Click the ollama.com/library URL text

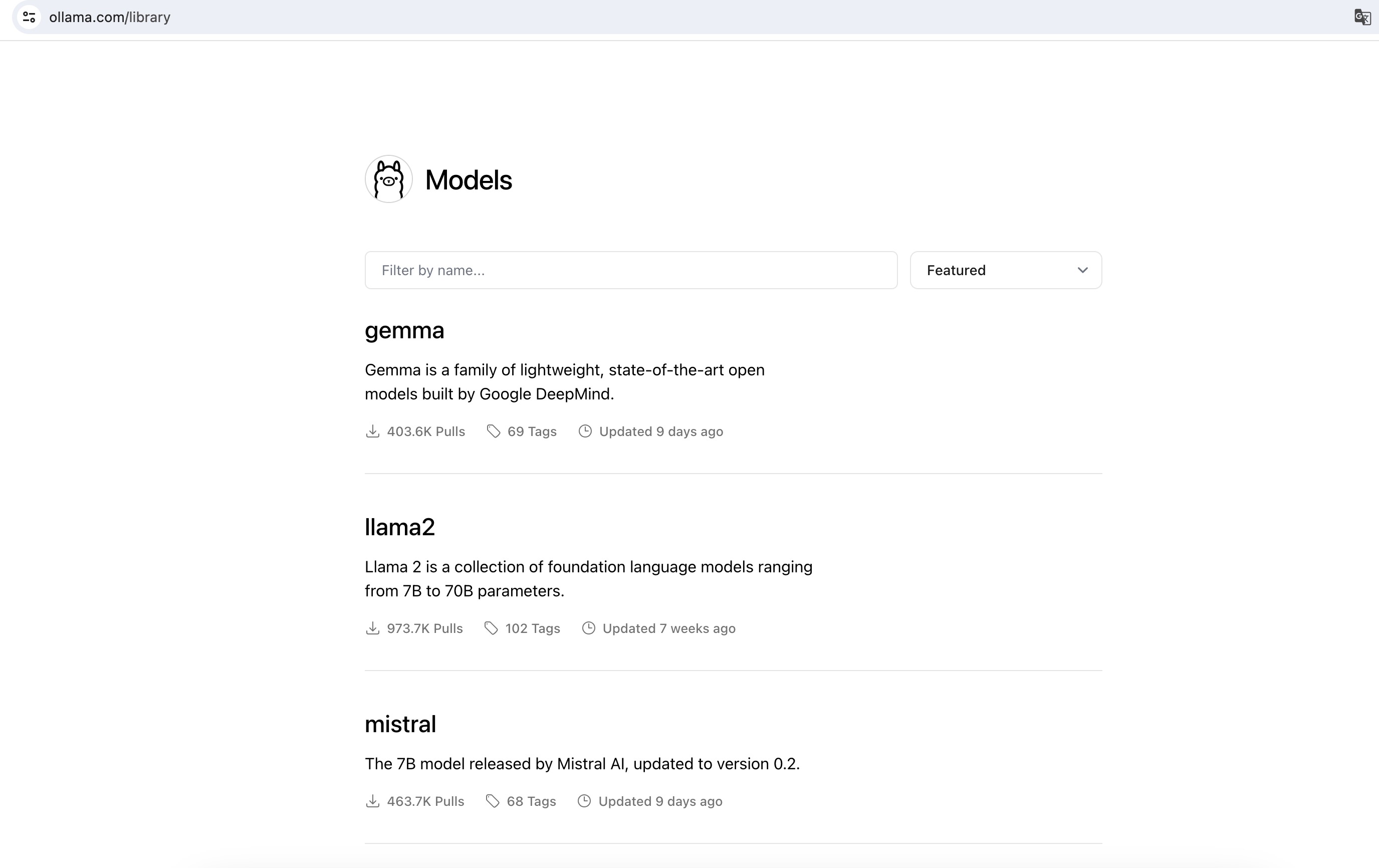tap(110, 17)
